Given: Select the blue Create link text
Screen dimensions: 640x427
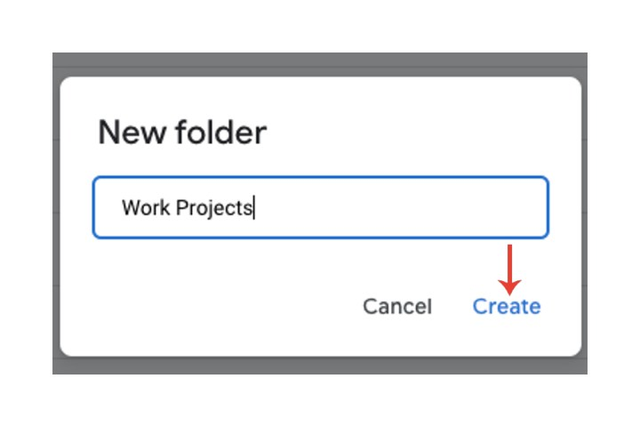Looking at the screenshot, I should coord(506,306).
